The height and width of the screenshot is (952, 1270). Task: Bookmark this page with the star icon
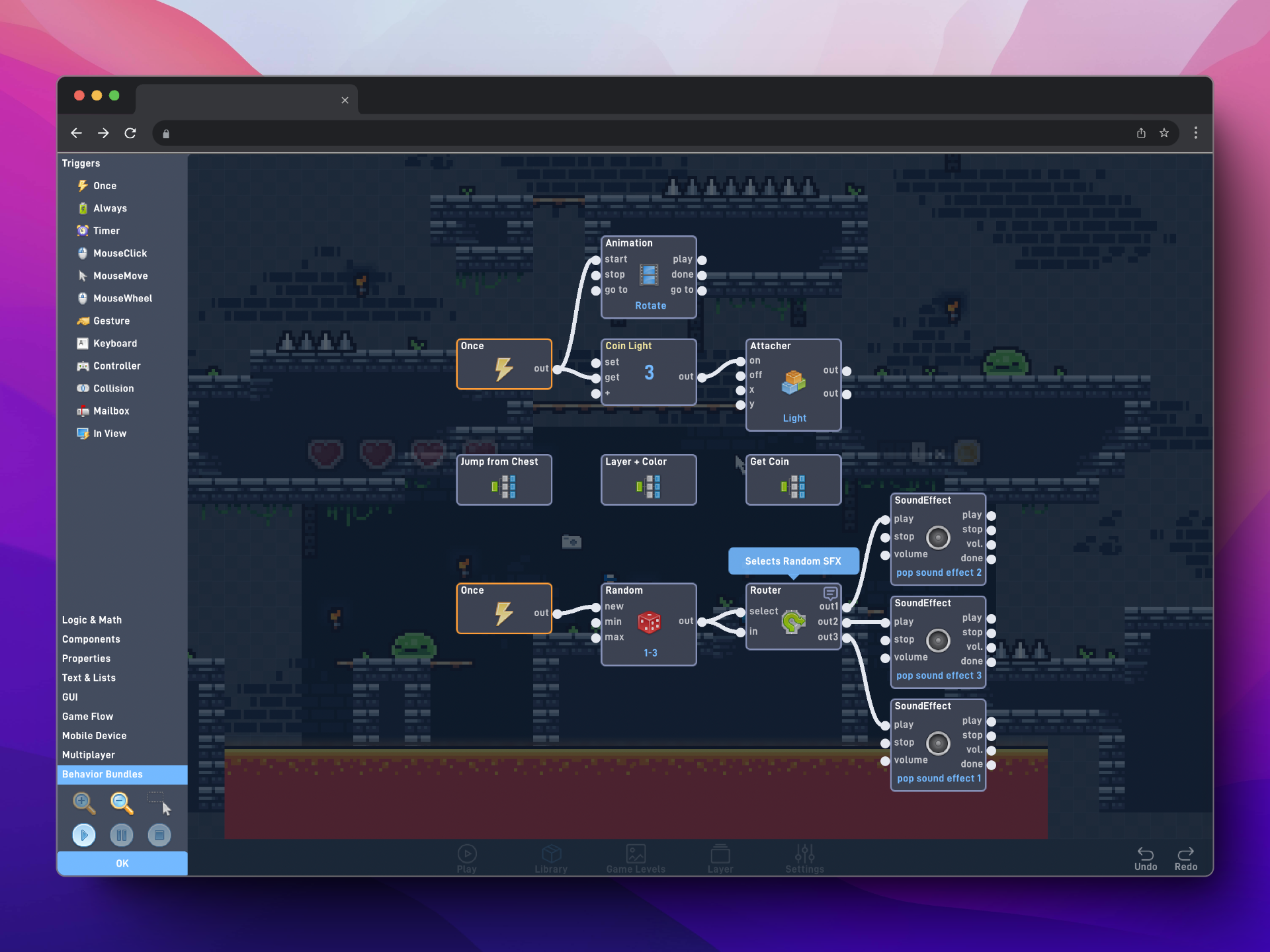1164,133
